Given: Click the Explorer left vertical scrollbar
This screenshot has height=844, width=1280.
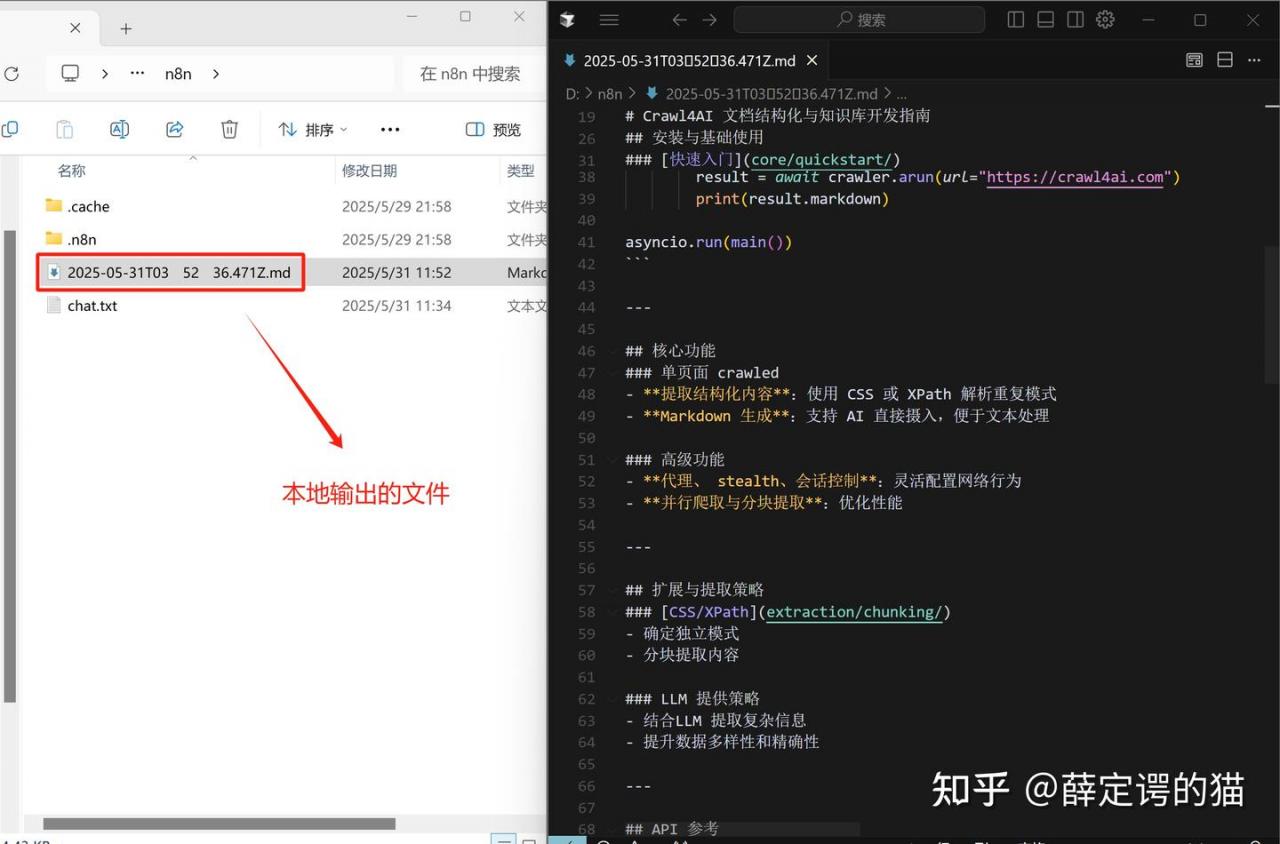Looking at the screenshot, I should 10,465.
